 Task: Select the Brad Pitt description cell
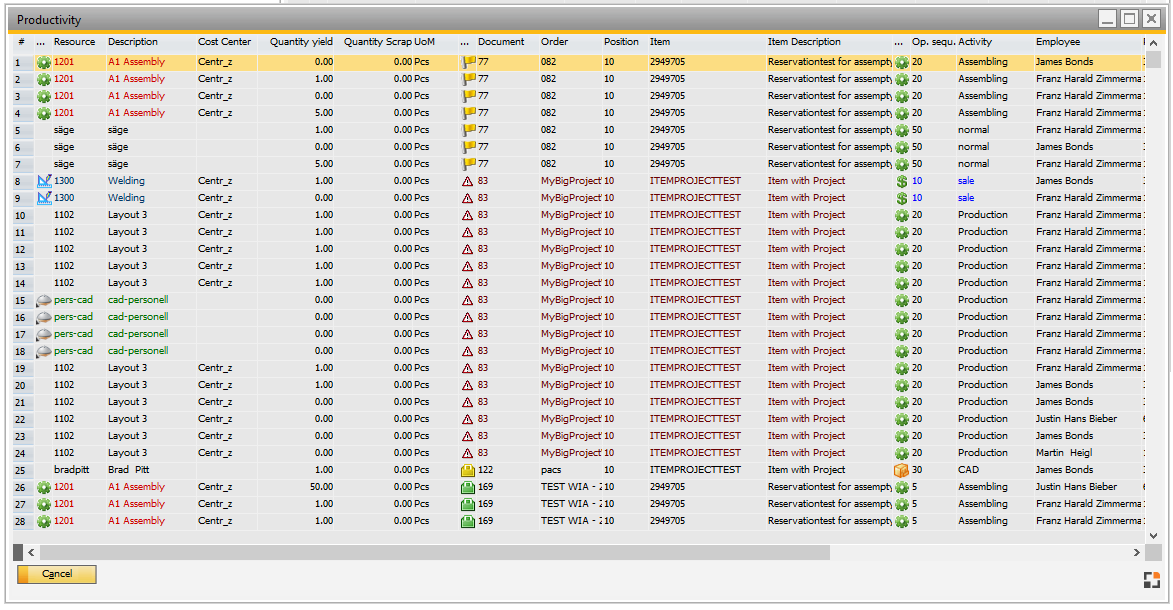(132, 470)
